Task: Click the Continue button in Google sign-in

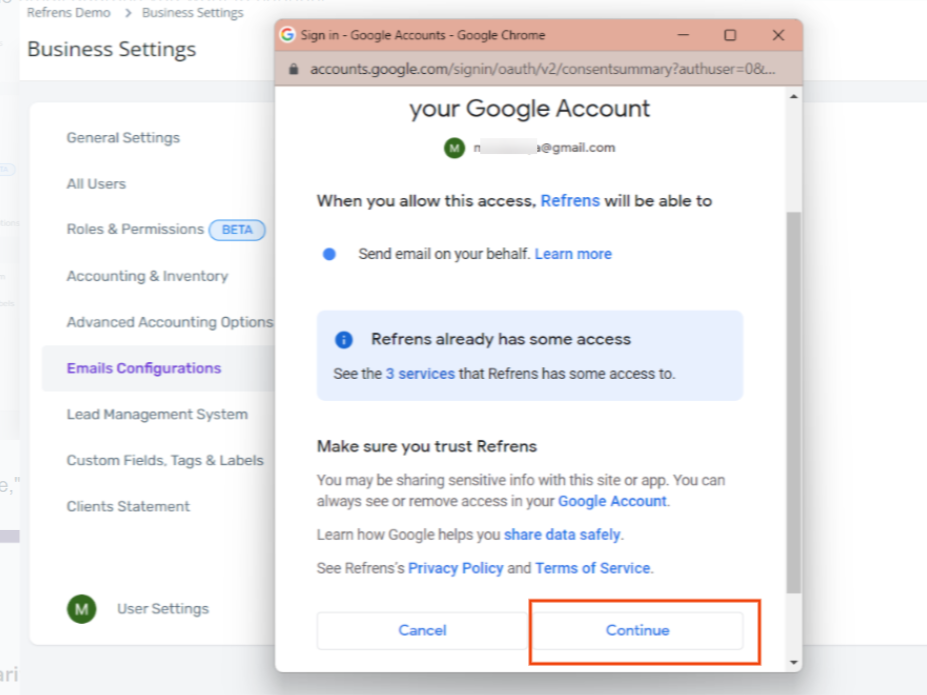Action: pyautogui.click(x=637, y=631)
